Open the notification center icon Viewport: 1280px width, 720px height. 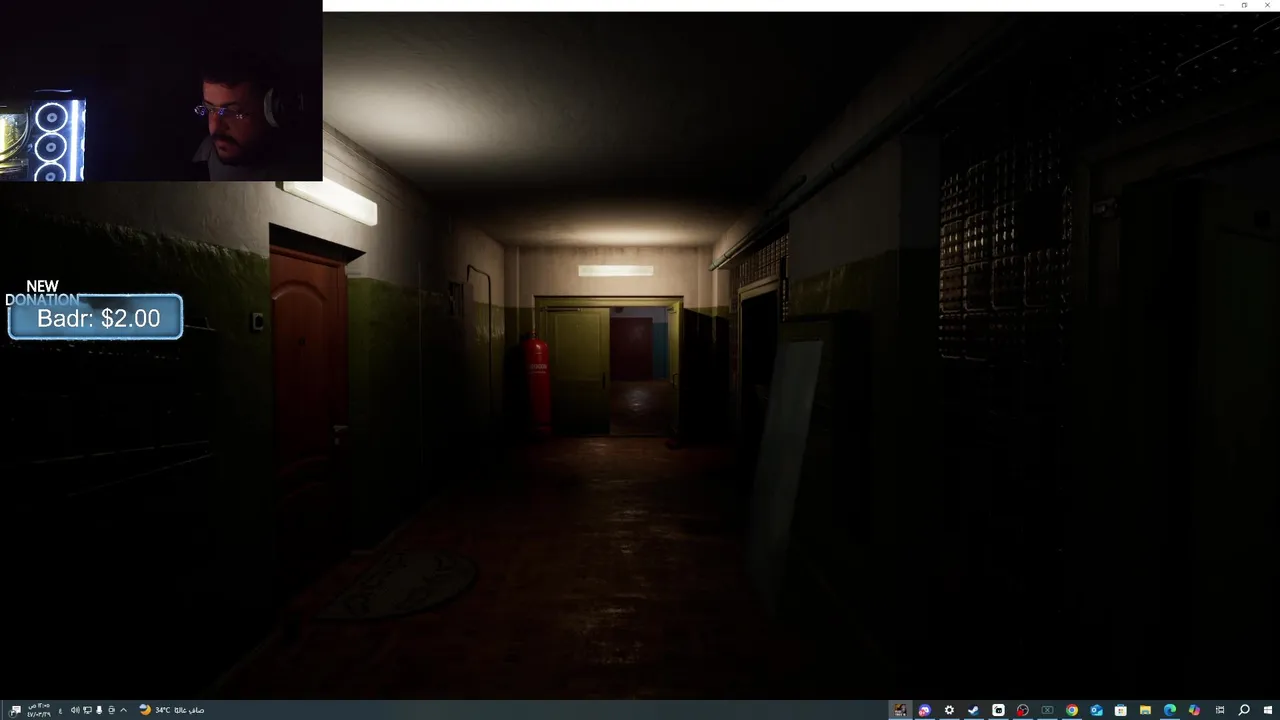(x=15, y=710)
